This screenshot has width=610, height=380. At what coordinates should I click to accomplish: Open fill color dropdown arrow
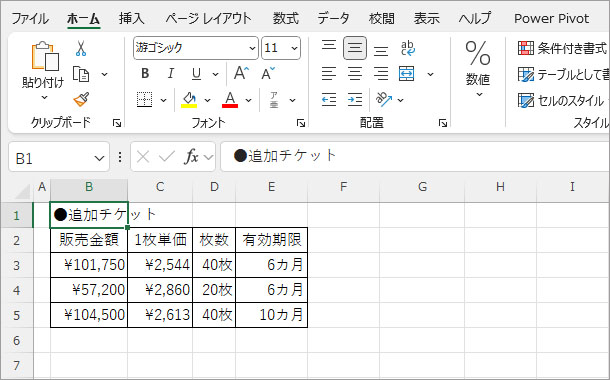[x=207, y=100]
